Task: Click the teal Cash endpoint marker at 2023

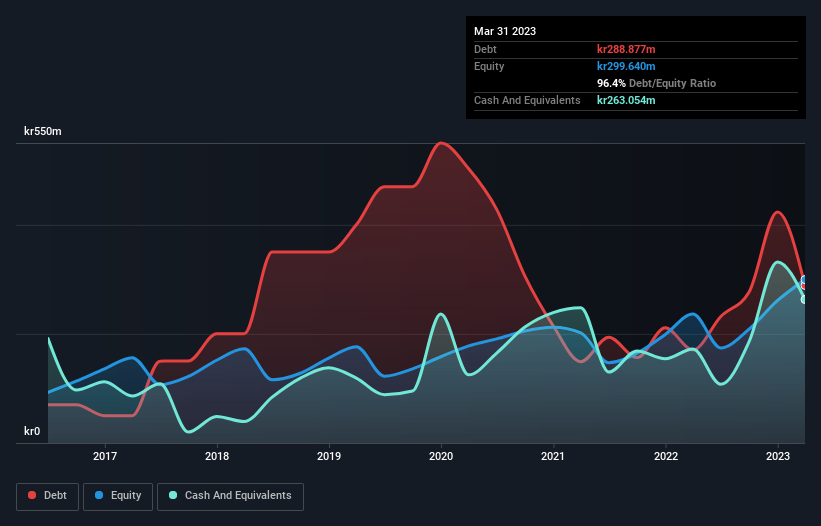Action: pos(804,300)
